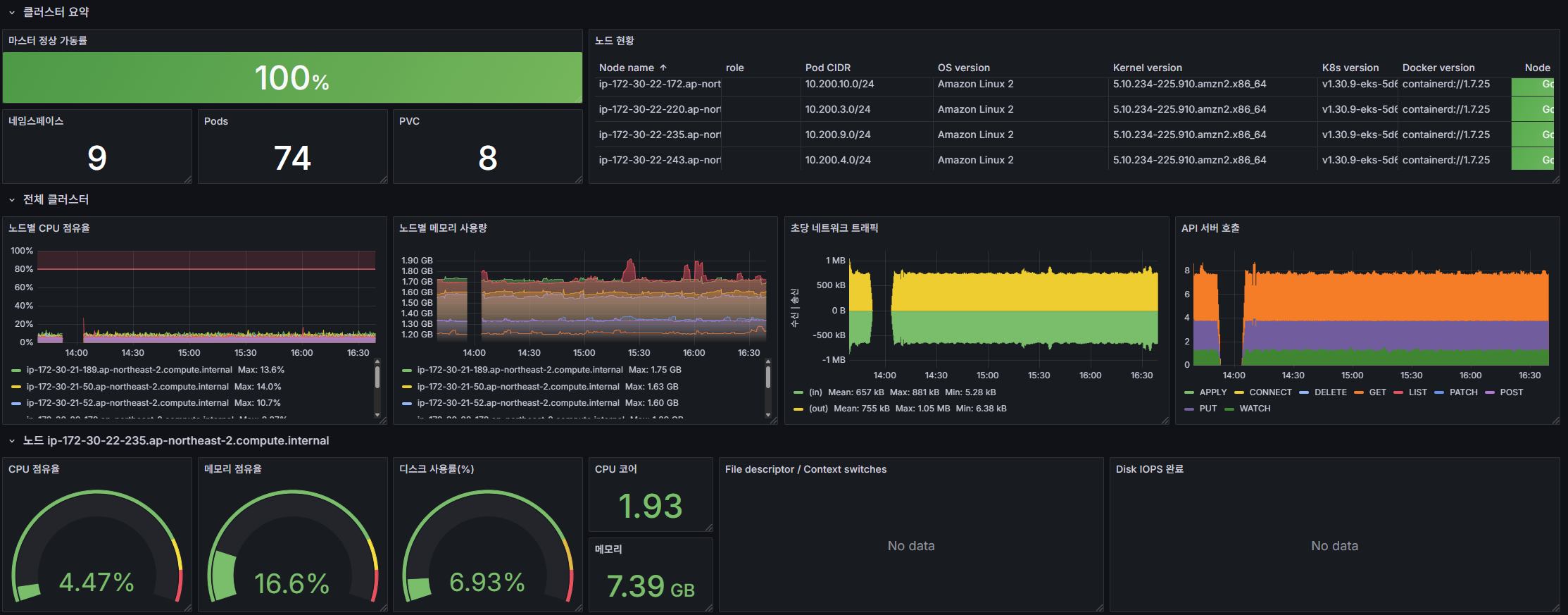Click the sort arrow beside Node name
The image size is (1568, 615).
[663, 68]
